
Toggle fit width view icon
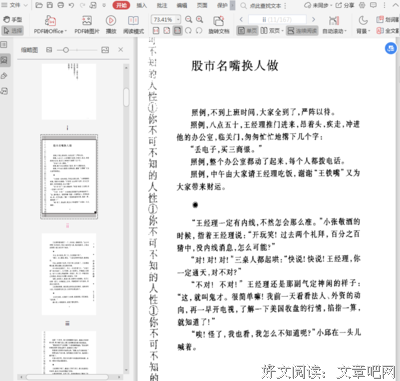pos(178,31)
